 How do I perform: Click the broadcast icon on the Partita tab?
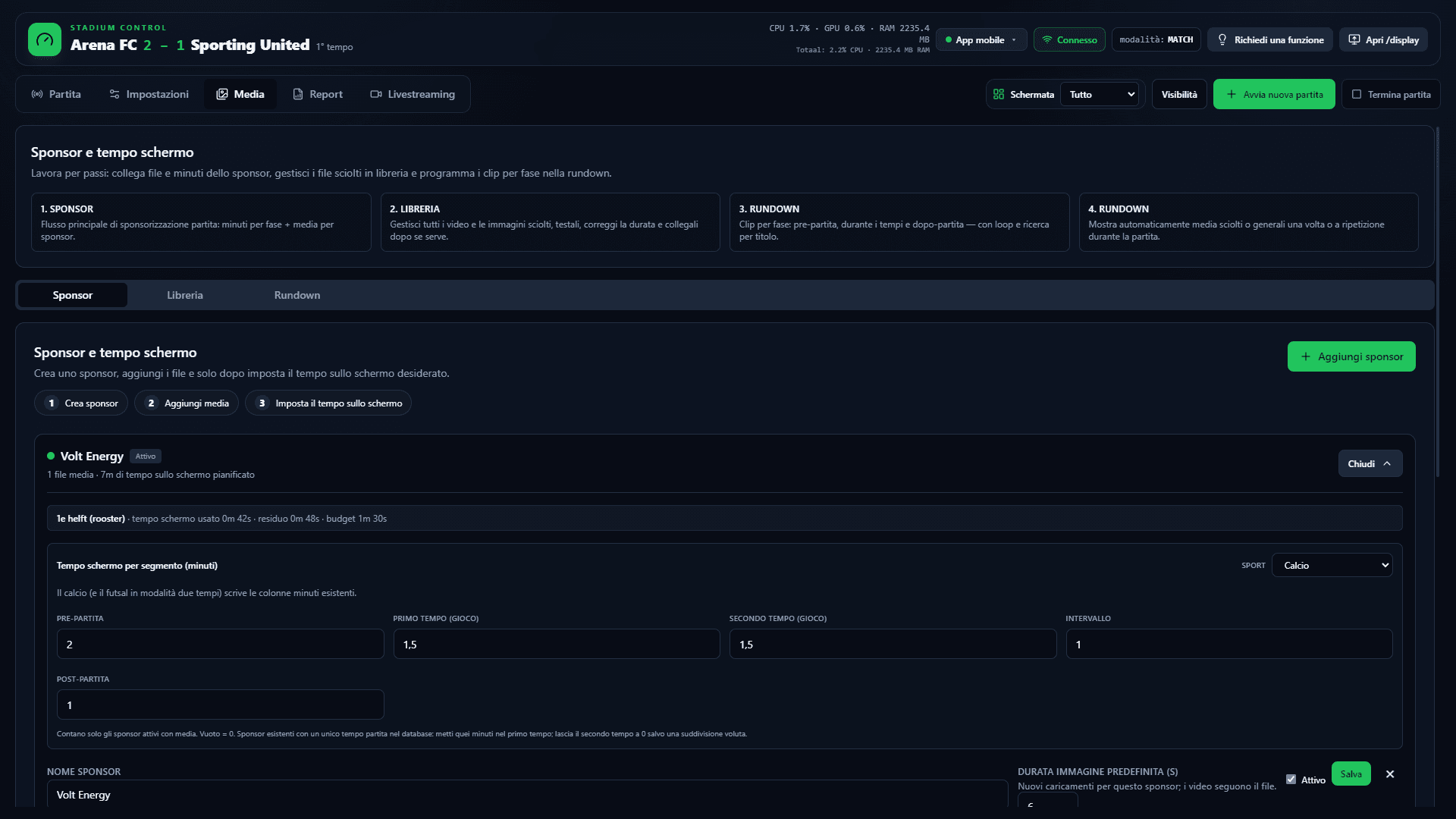(x=37, y=94)
